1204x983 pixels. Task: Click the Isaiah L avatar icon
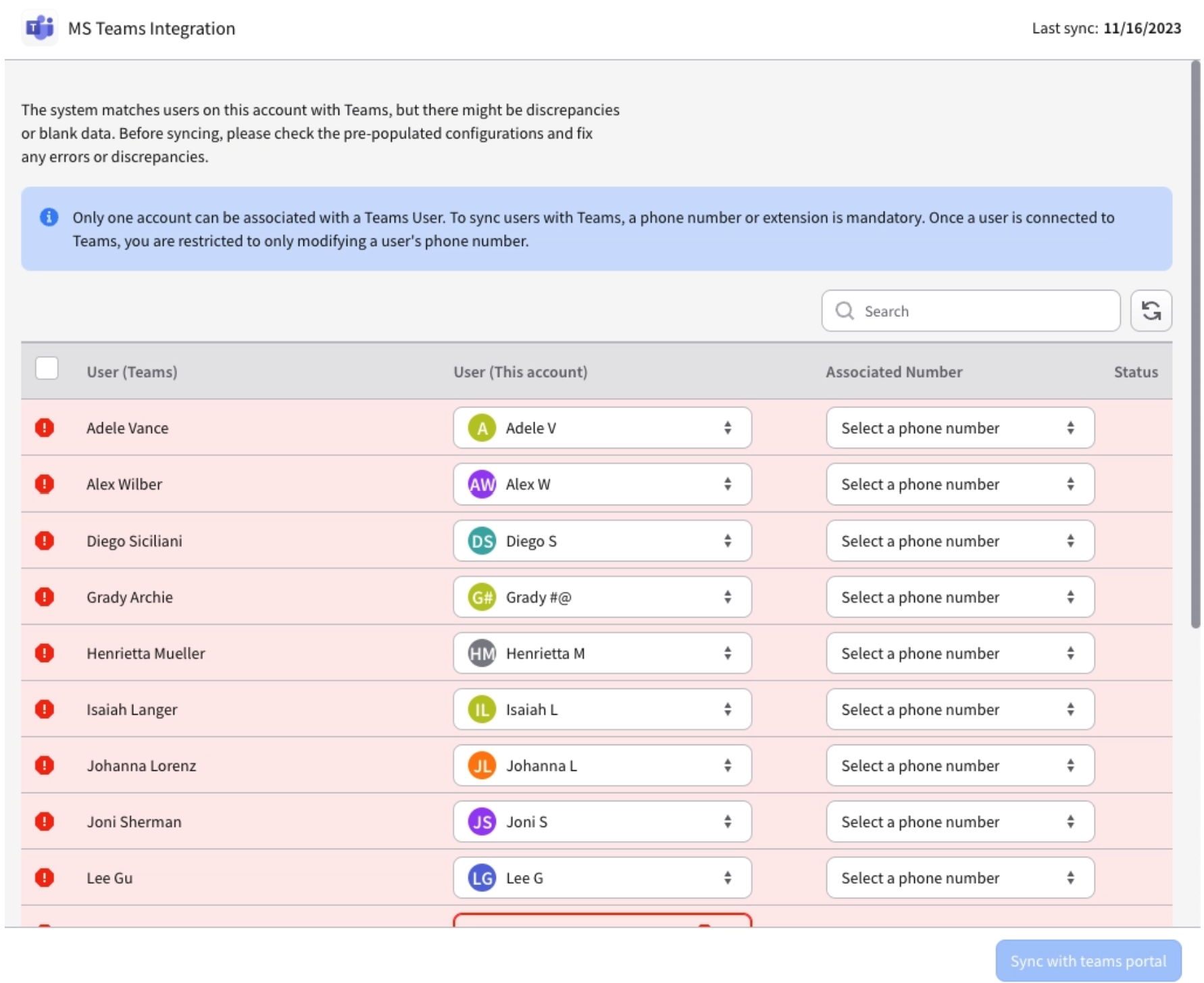coord(482,709)
